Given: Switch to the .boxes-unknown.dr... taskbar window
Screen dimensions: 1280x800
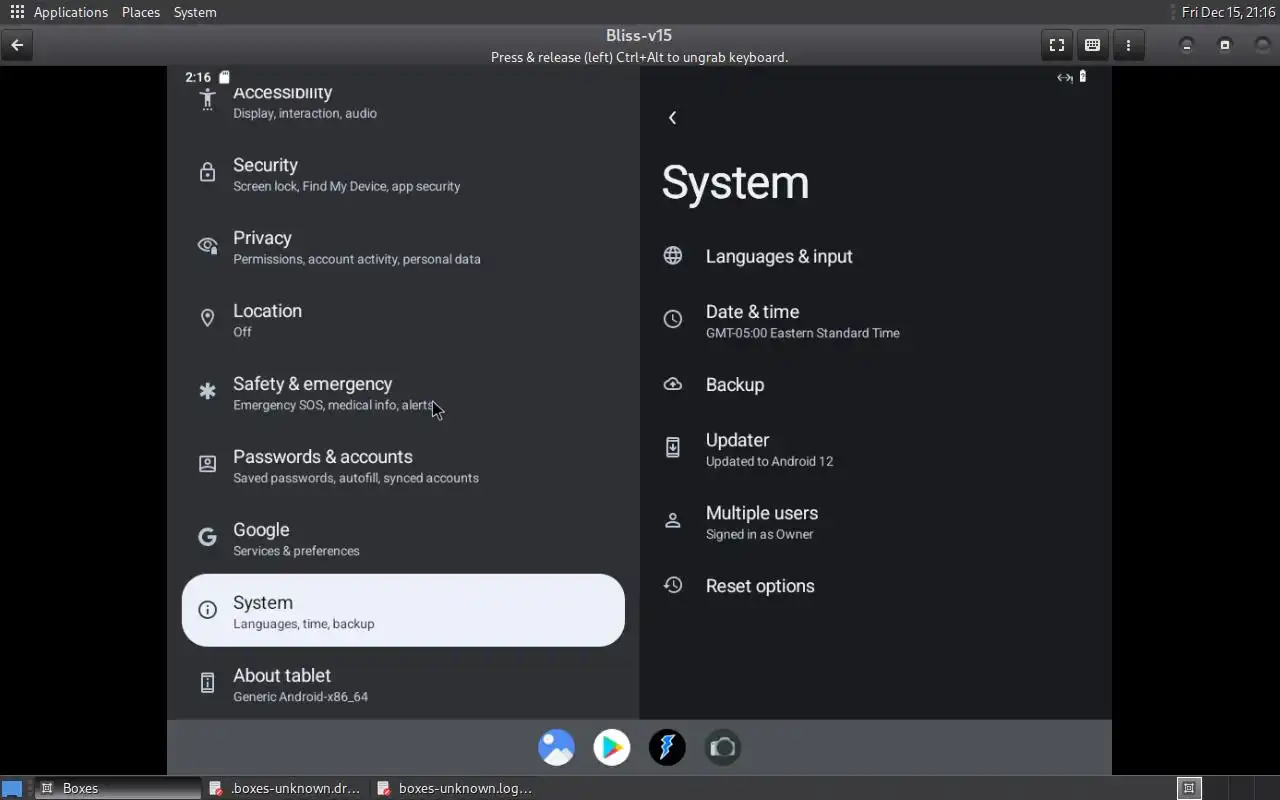Looking at the screenshot, I should point(286,788).
